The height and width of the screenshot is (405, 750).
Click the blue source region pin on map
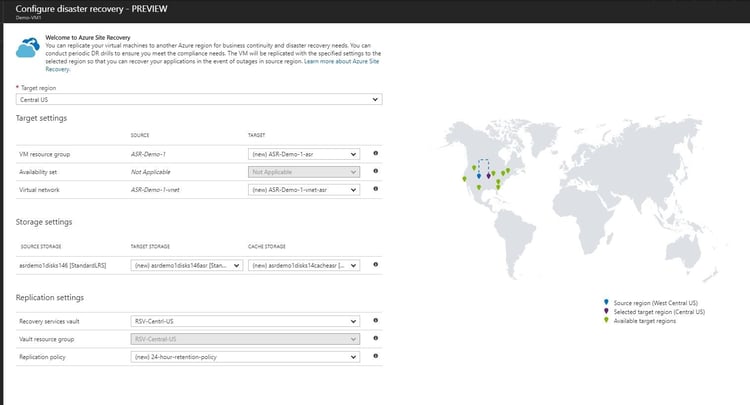coord(479,176)
